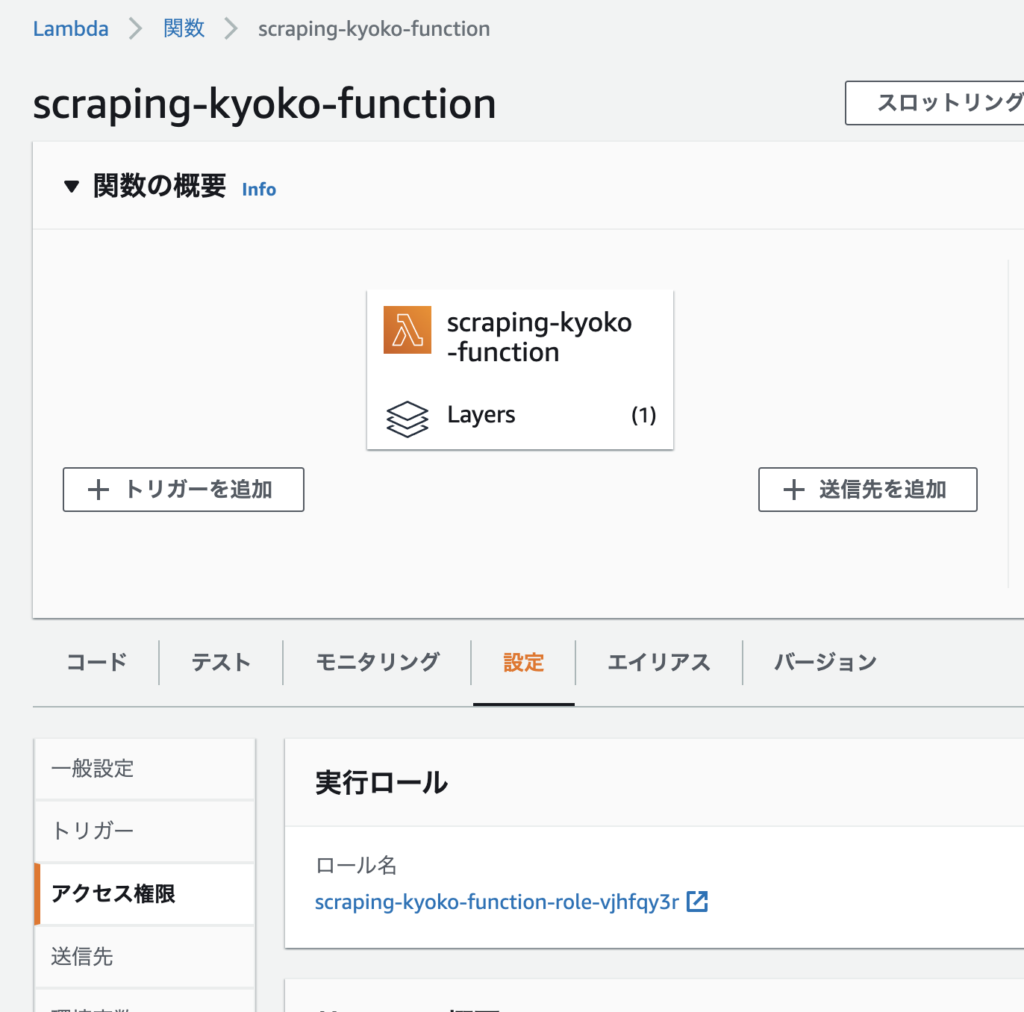Click the スロットリング button
The width and height of the screenshot is (1024, 1012).
935,103
